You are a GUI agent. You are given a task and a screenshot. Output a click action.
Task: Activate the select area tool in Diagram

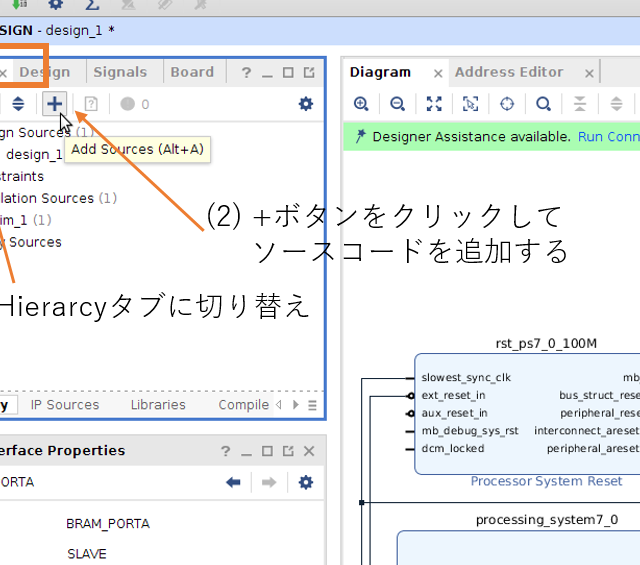[x=470, y=104]
